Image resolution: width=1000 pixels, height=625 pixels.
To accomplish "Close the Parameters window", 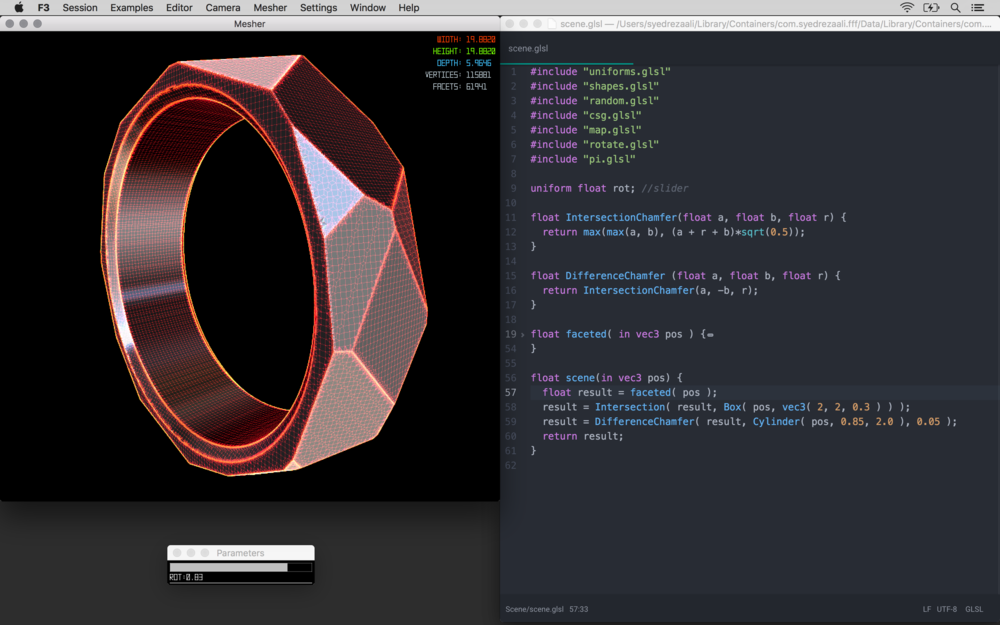I will [x=177, y=553].
